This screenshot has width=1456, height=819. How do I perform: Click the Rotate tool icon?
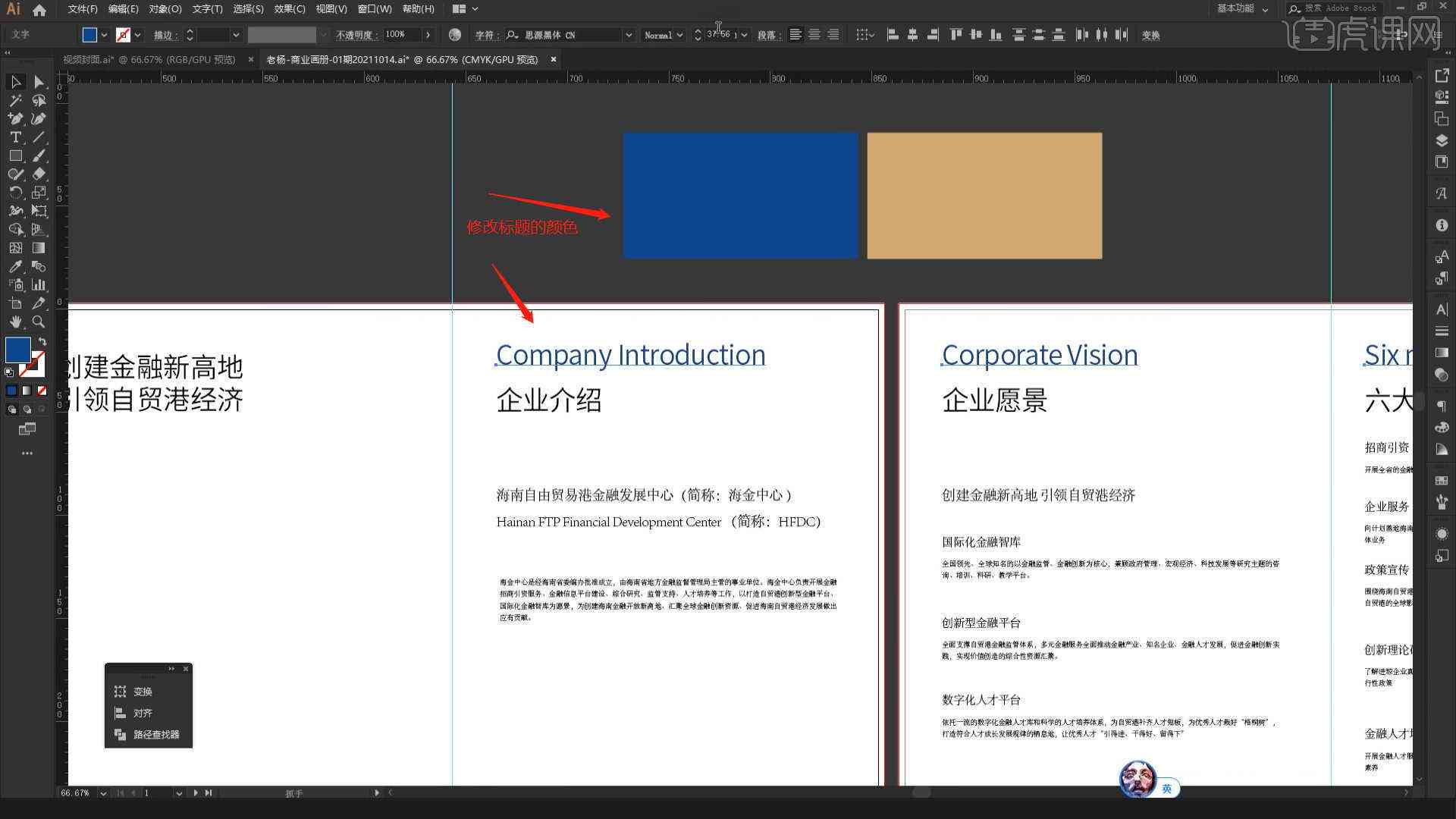point(14,194)
